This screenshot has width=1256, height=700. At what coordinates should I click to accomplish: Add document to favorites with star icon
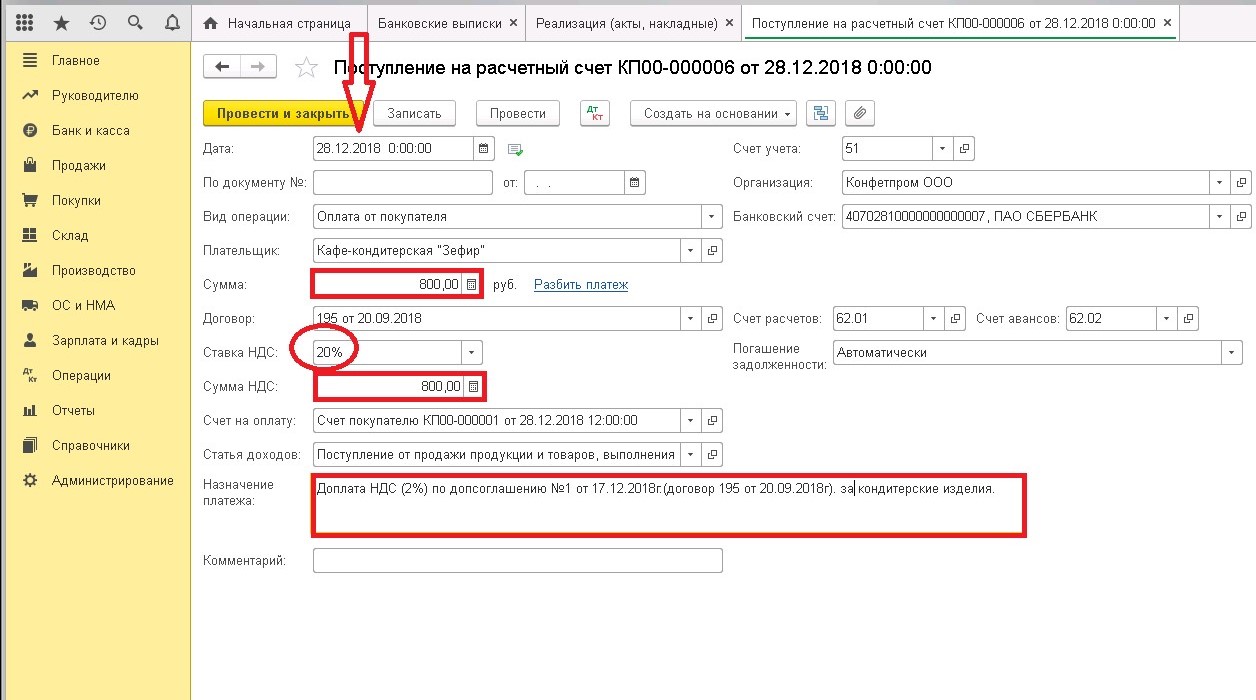pos(305,67)
